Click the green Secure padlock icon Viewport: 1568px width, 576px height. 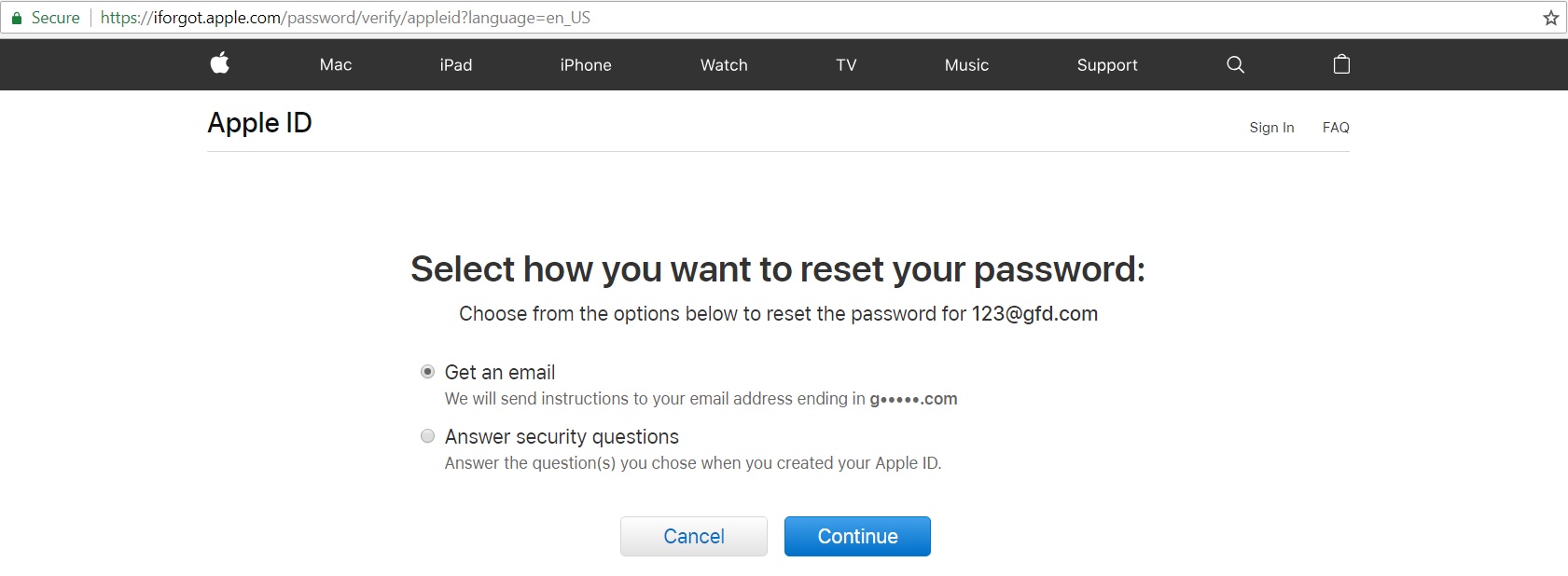tap(16, 18)
